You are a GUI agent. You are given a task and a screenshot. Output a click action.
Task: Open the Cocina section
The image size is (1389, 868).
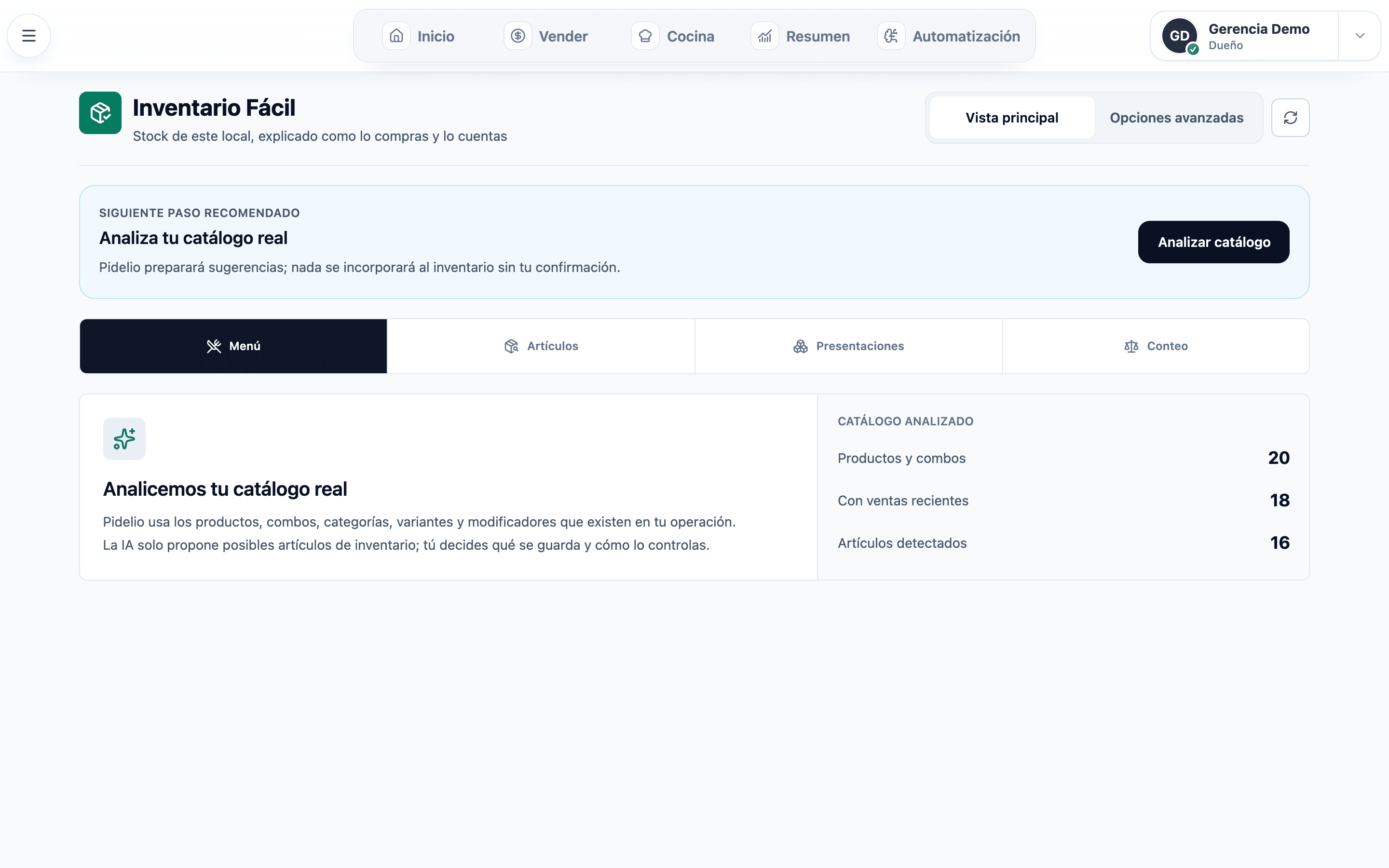click(673, 36)
